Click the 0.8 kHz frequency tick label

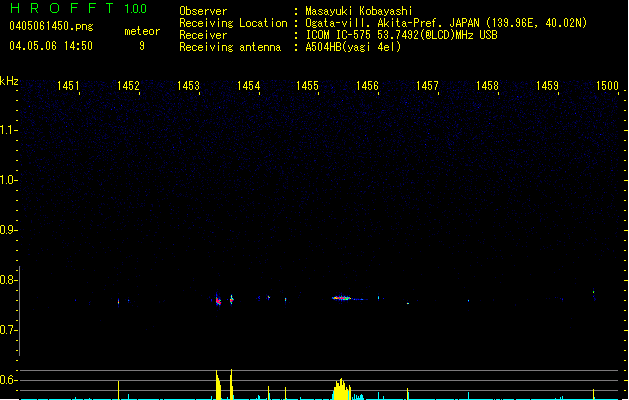point(7,280)
